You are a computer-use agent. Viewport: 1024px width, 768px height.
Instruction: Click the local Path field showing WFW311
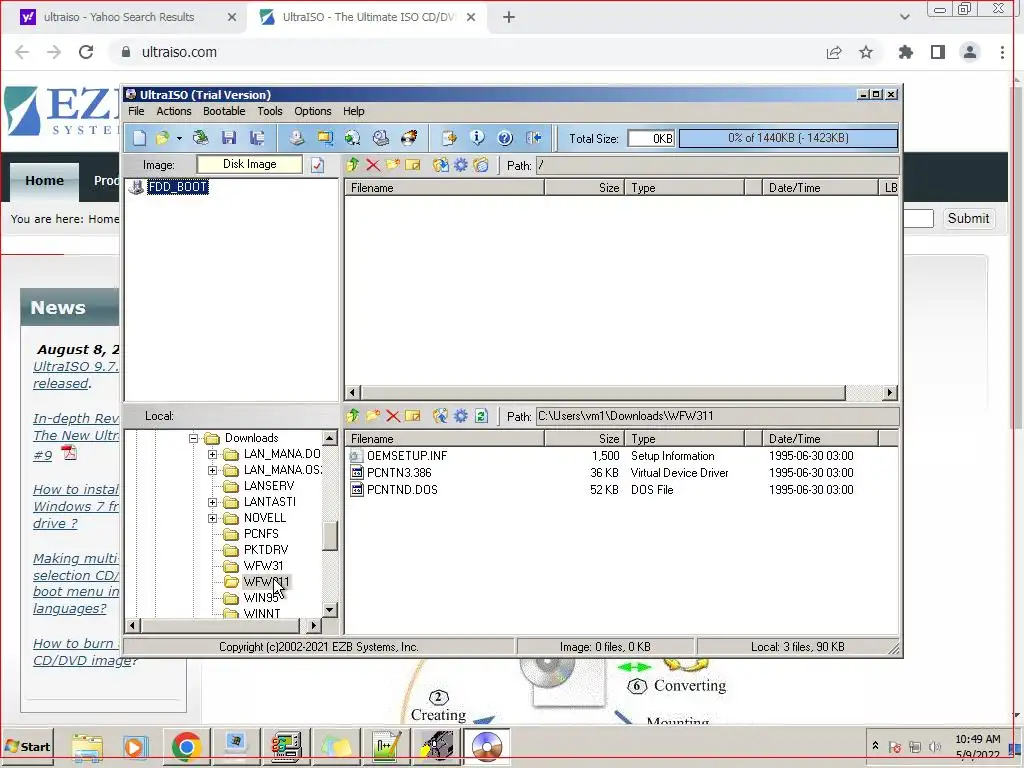click(x=717, y=416)
